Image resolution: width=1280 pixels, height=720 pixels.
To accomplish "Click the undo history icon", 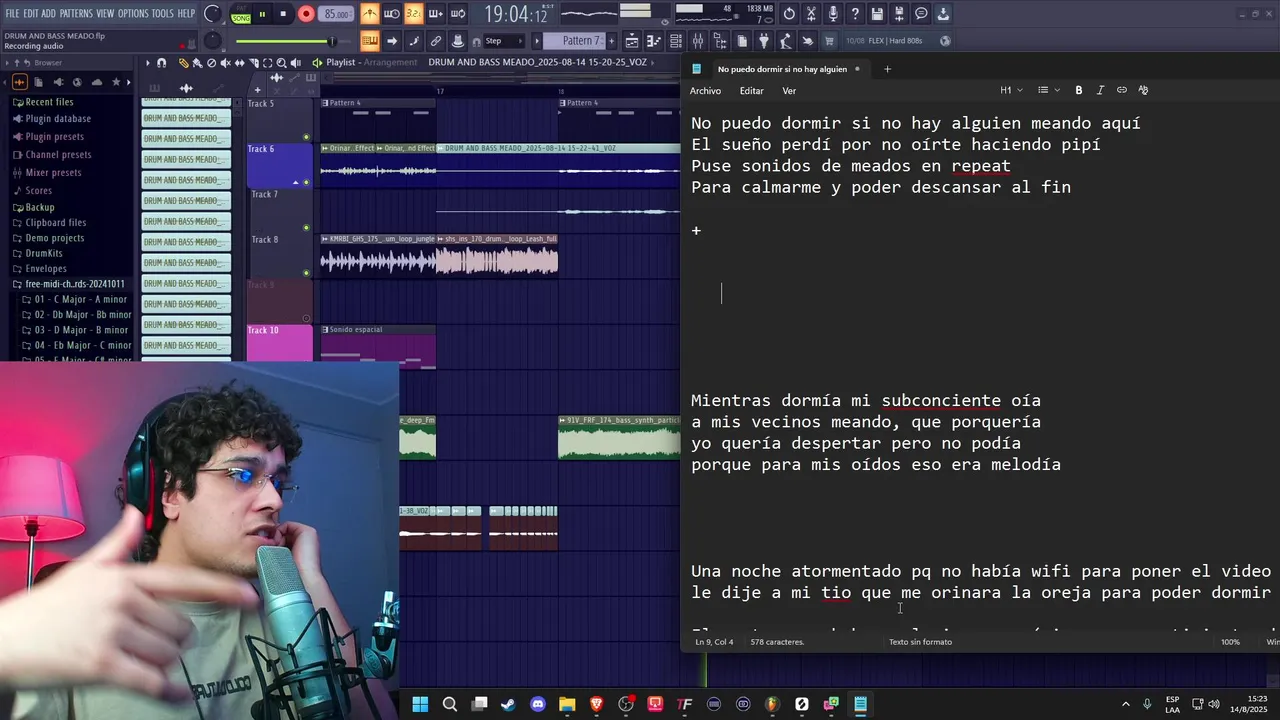I will click(x=789, y=14).
